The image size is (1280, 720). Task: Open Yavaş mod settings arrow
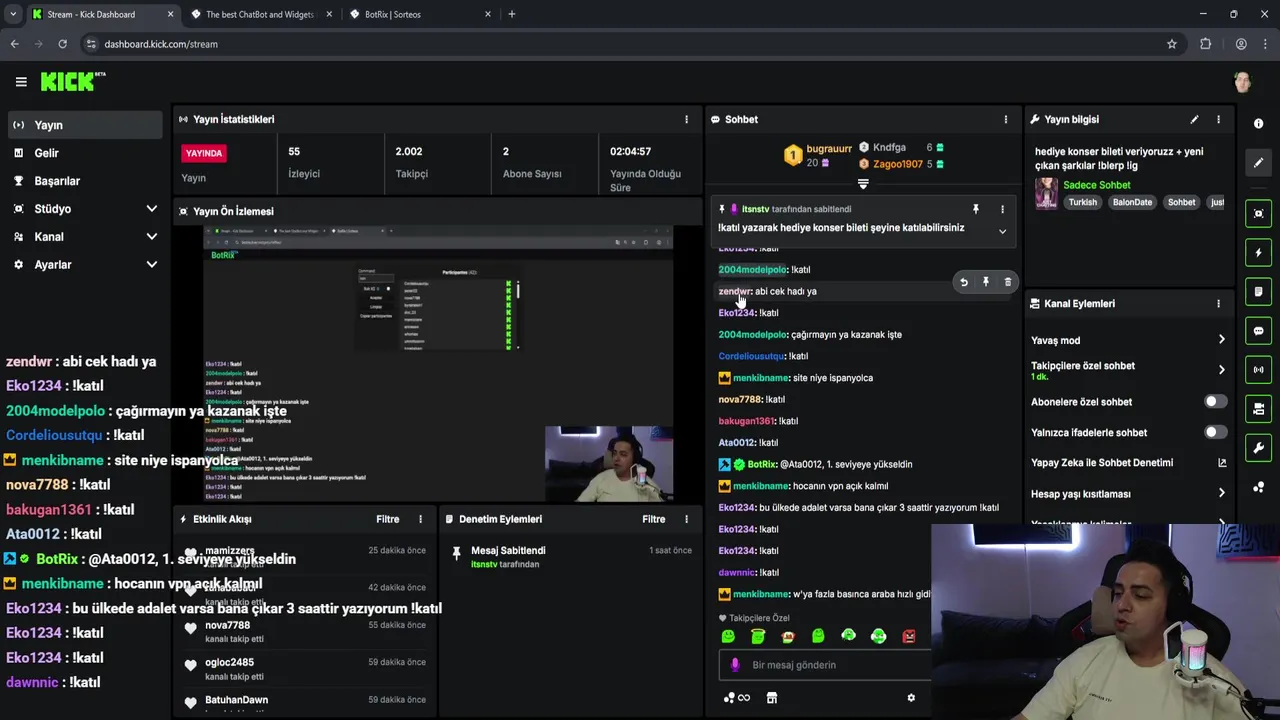pos(1221,340)
